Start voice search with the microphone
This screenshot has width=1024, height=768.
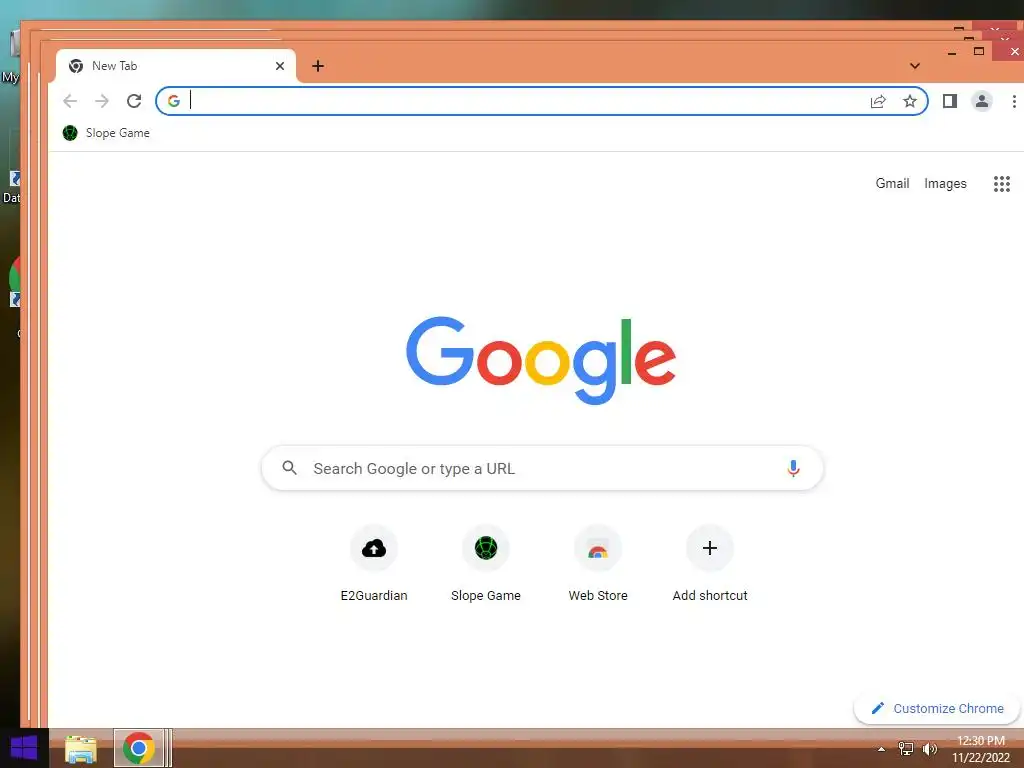point(793,468)
